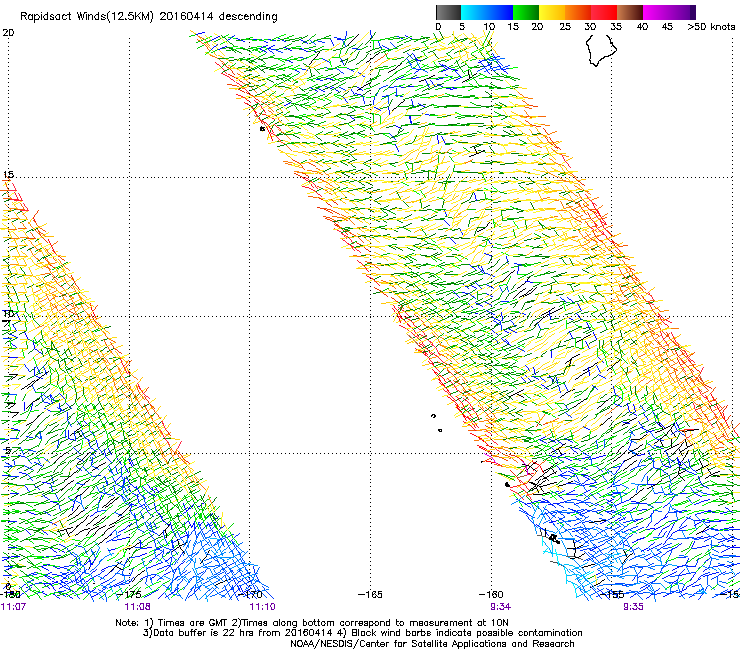Screen dimensions: 740x650
Task: Click the time label '11:08'
Action: point(137,607)
